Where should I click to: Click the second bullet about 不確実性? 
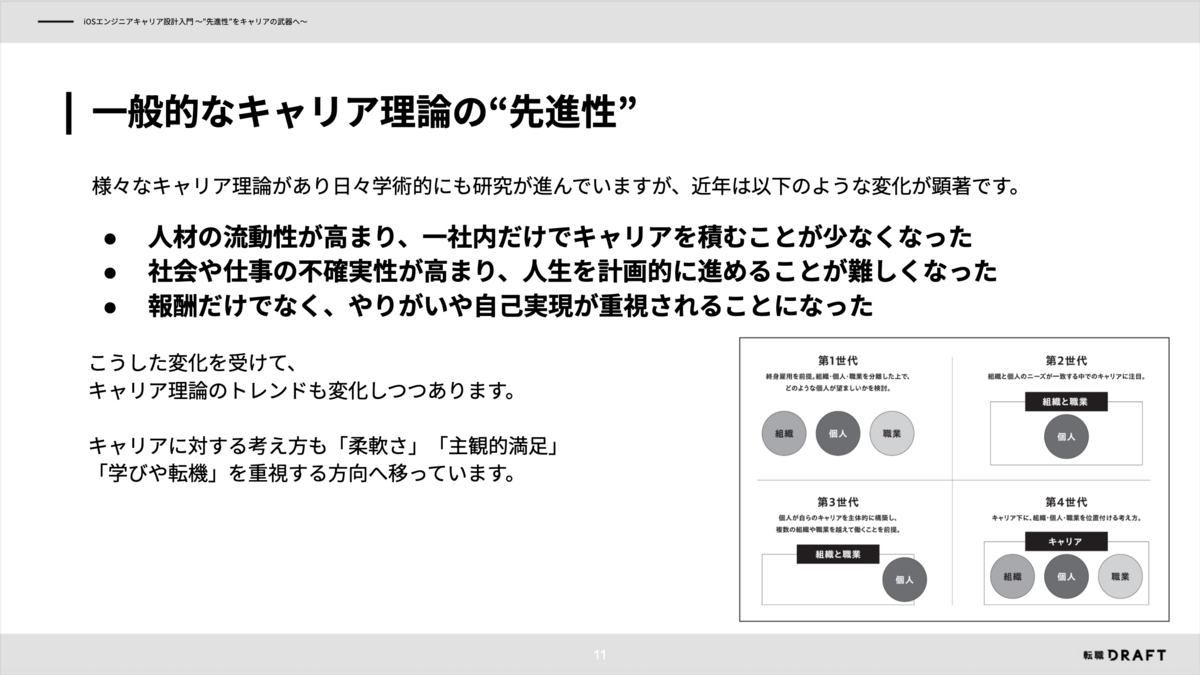point(572,272)
